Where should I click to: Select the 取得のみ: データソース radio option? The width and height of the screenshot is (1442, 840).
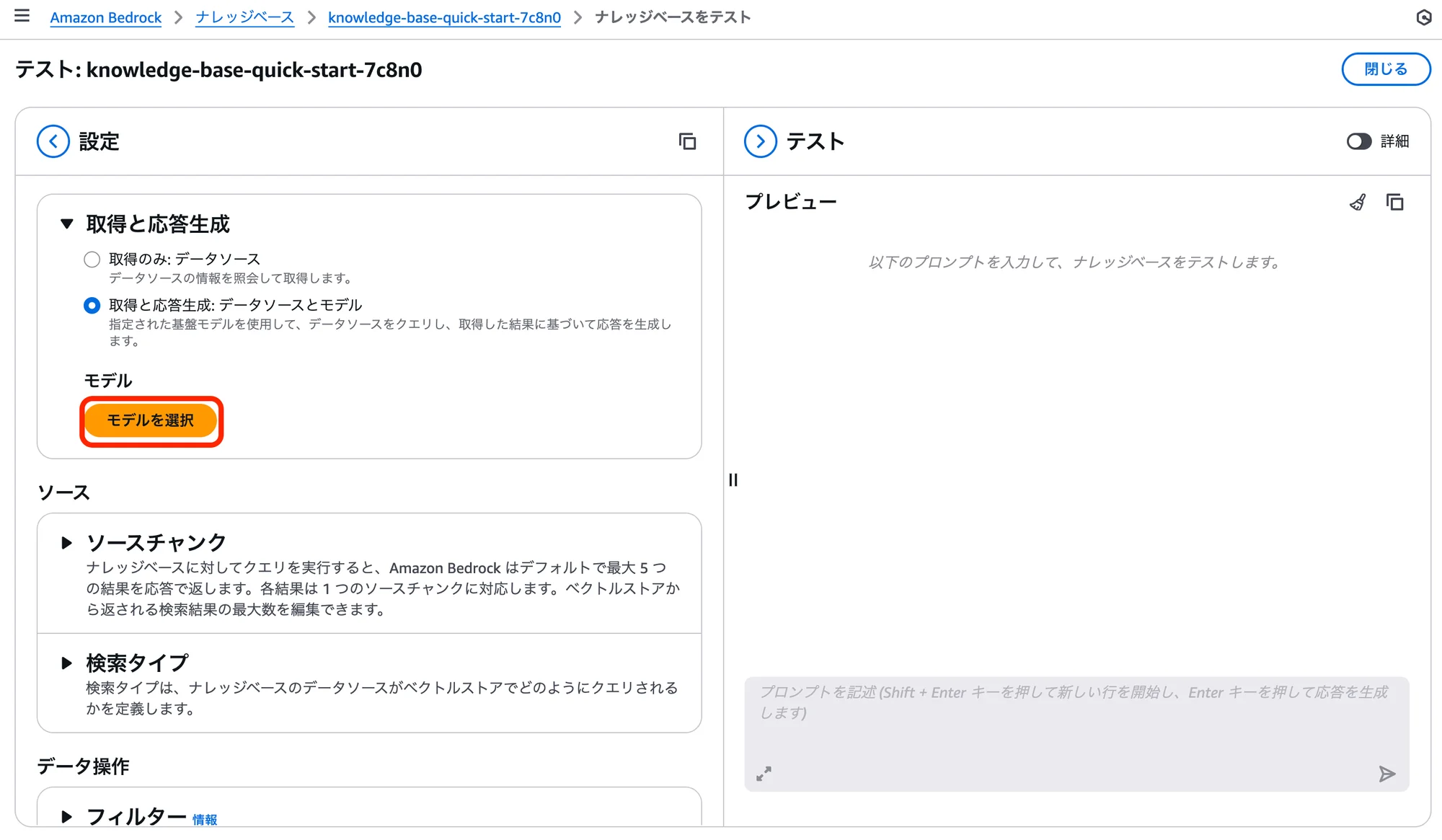(92, 259)
